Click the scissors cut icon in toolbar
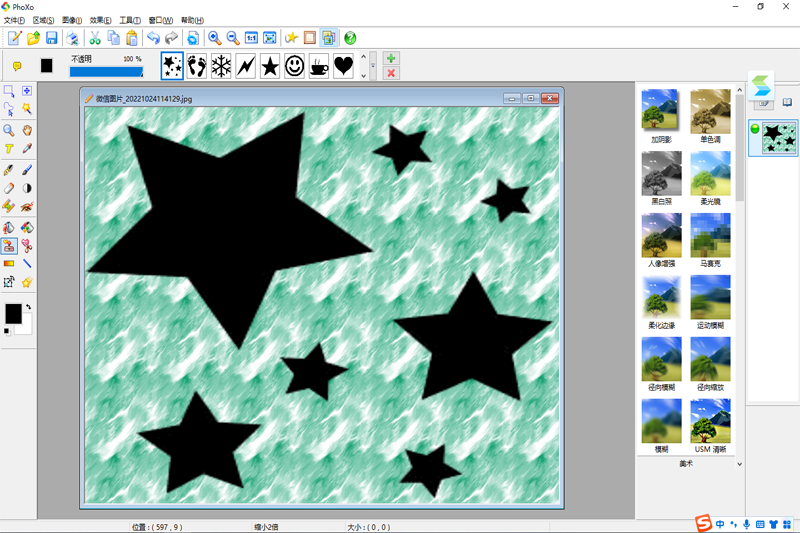The width and height of the screenshot is (800, 533). 94,38
